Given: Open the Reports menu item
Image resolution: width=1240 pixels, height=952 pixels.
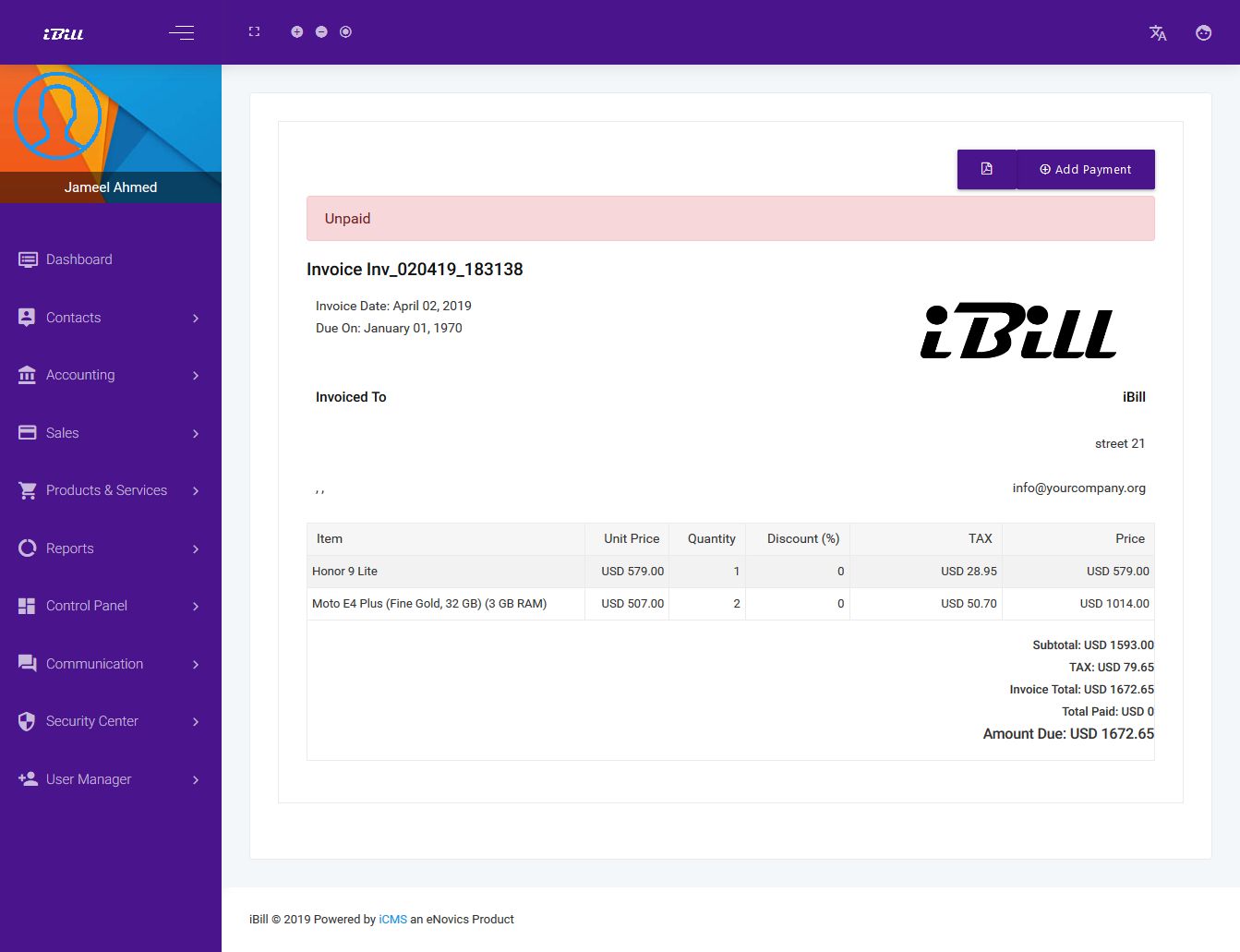Looking at the screenshot, I should (x=111, y=548).
